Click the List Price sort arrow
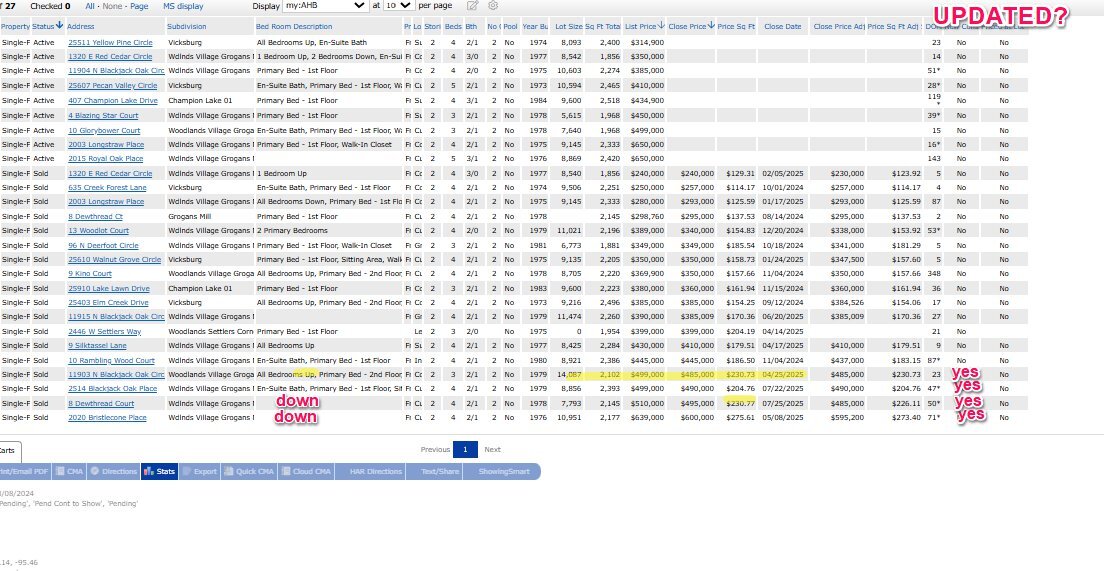1104x571 pixels. 661,26
